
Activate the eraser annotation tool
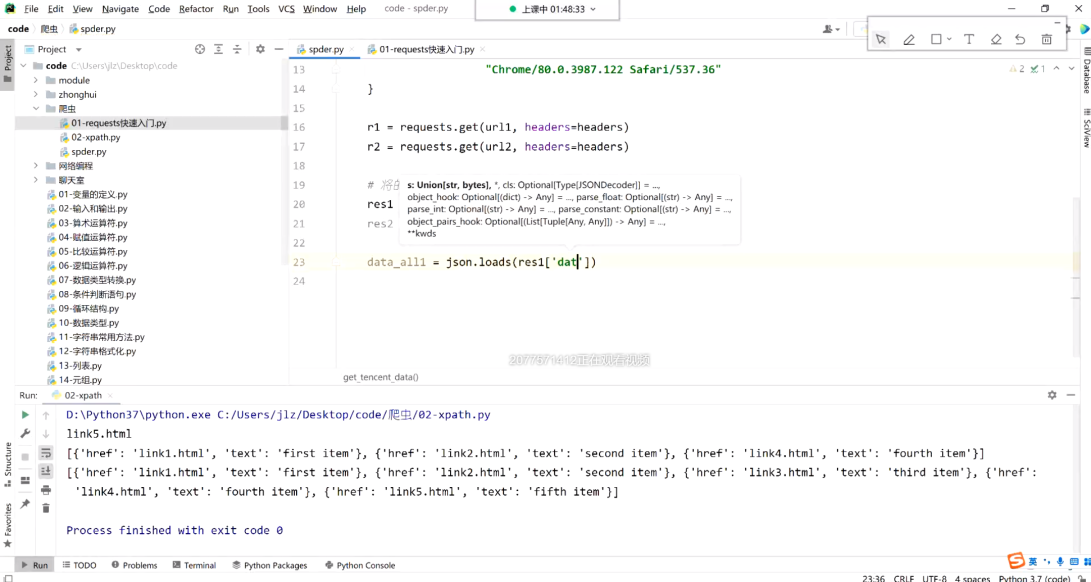point(996,40)
